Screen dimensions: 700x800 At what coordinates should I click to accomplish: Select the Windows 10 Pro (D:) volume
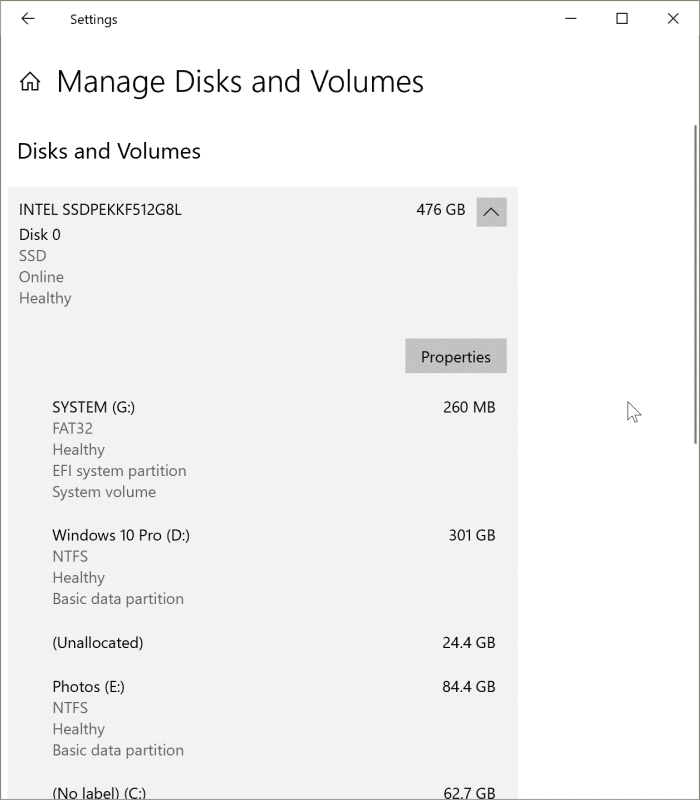click(120, 535)
